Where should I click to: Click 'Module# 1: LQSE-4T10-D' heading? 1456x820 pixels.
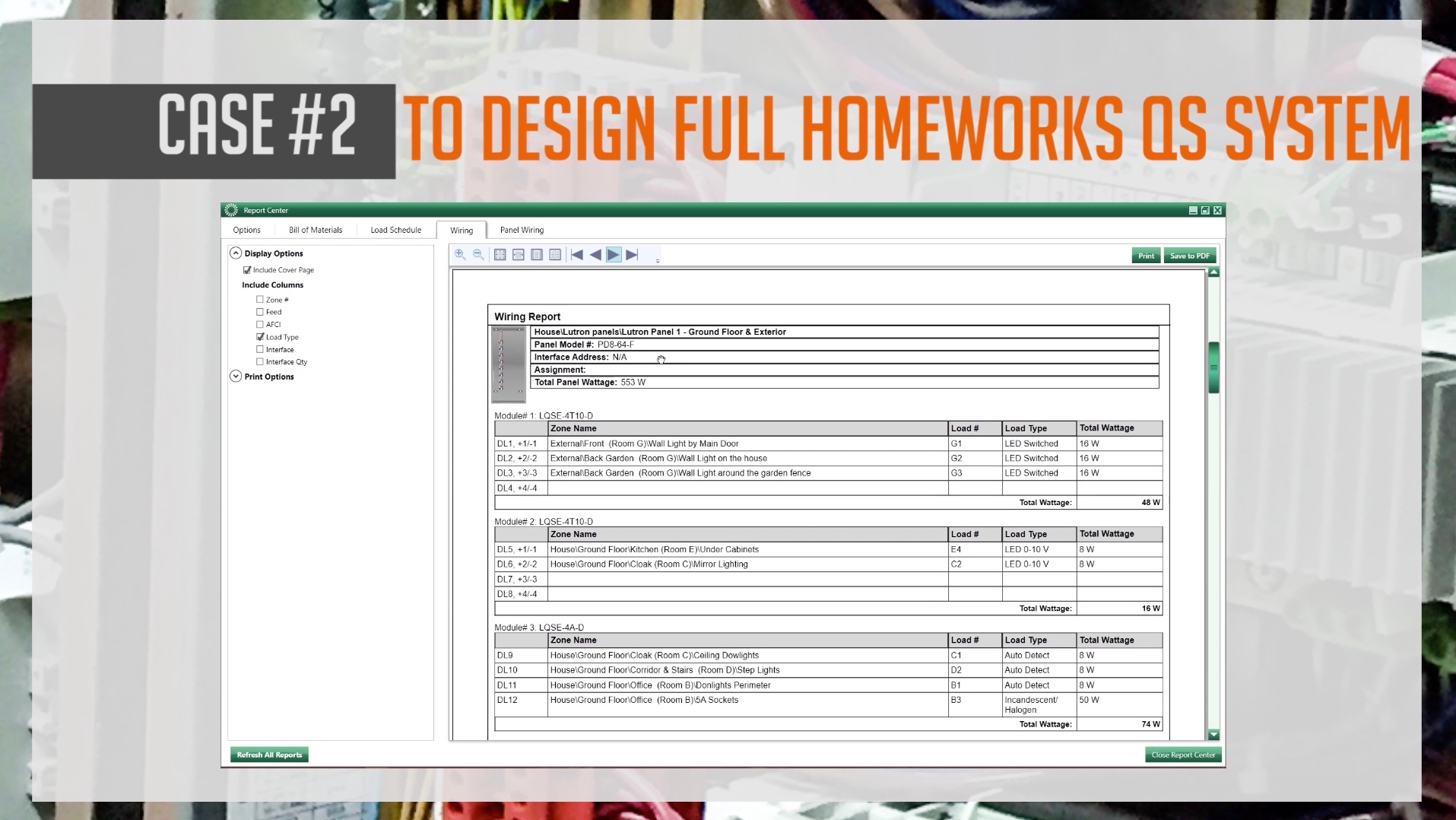(x=544, y=416)
